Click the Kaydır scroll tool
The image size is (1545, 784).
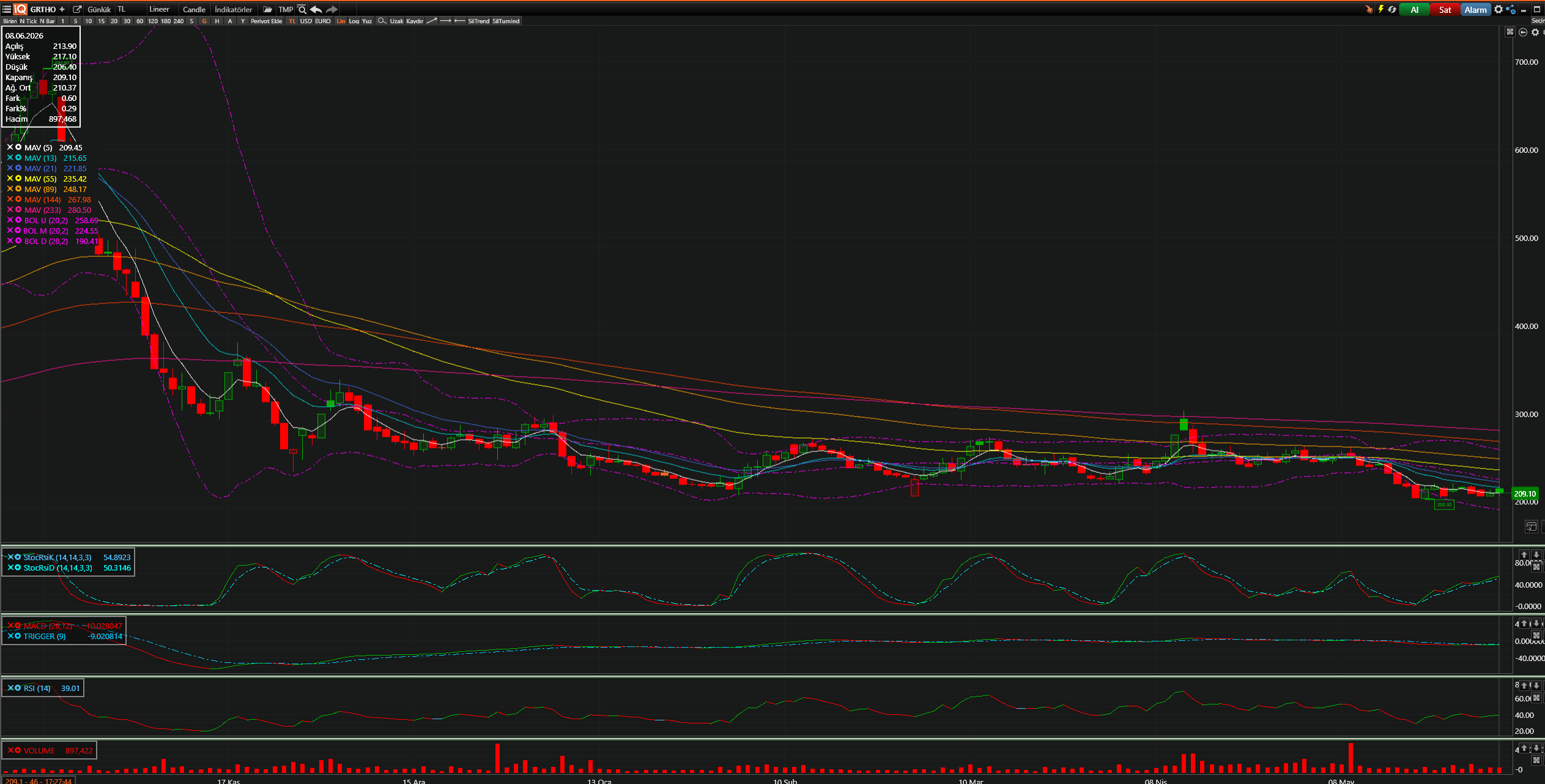point(415,21)
